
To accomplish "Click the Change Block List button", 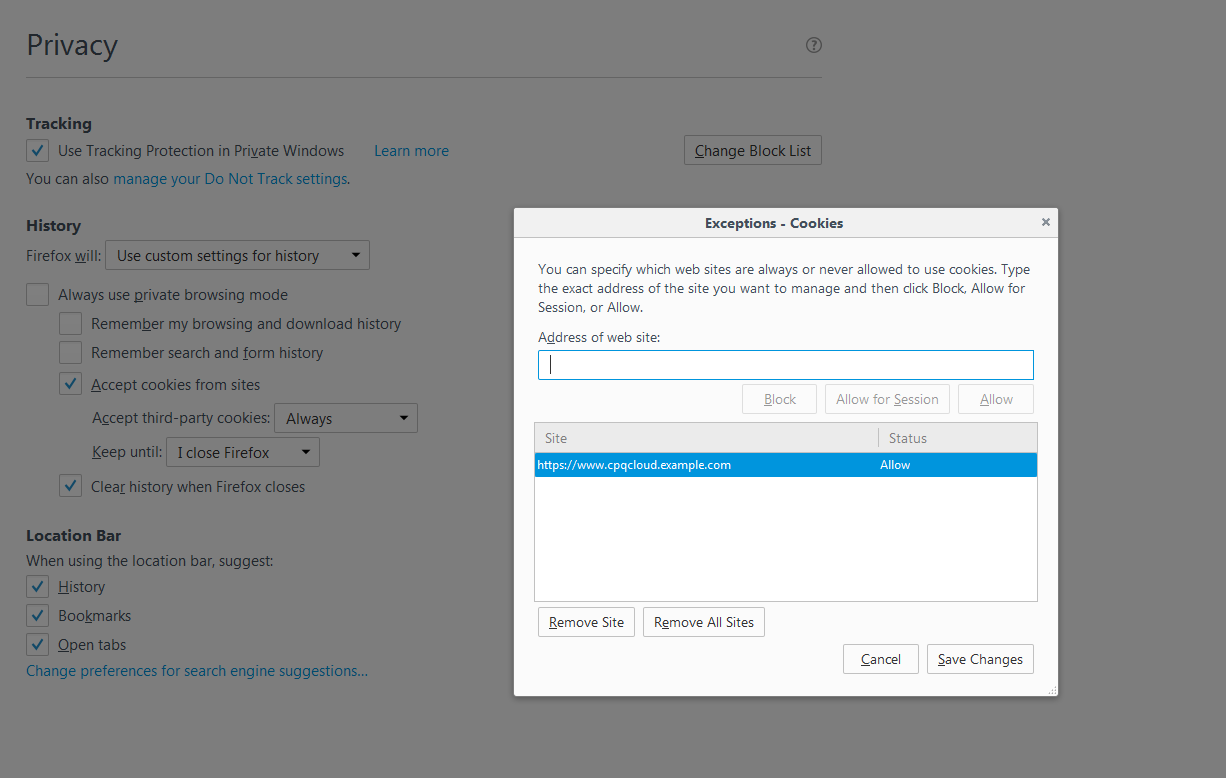I will 753,151.
